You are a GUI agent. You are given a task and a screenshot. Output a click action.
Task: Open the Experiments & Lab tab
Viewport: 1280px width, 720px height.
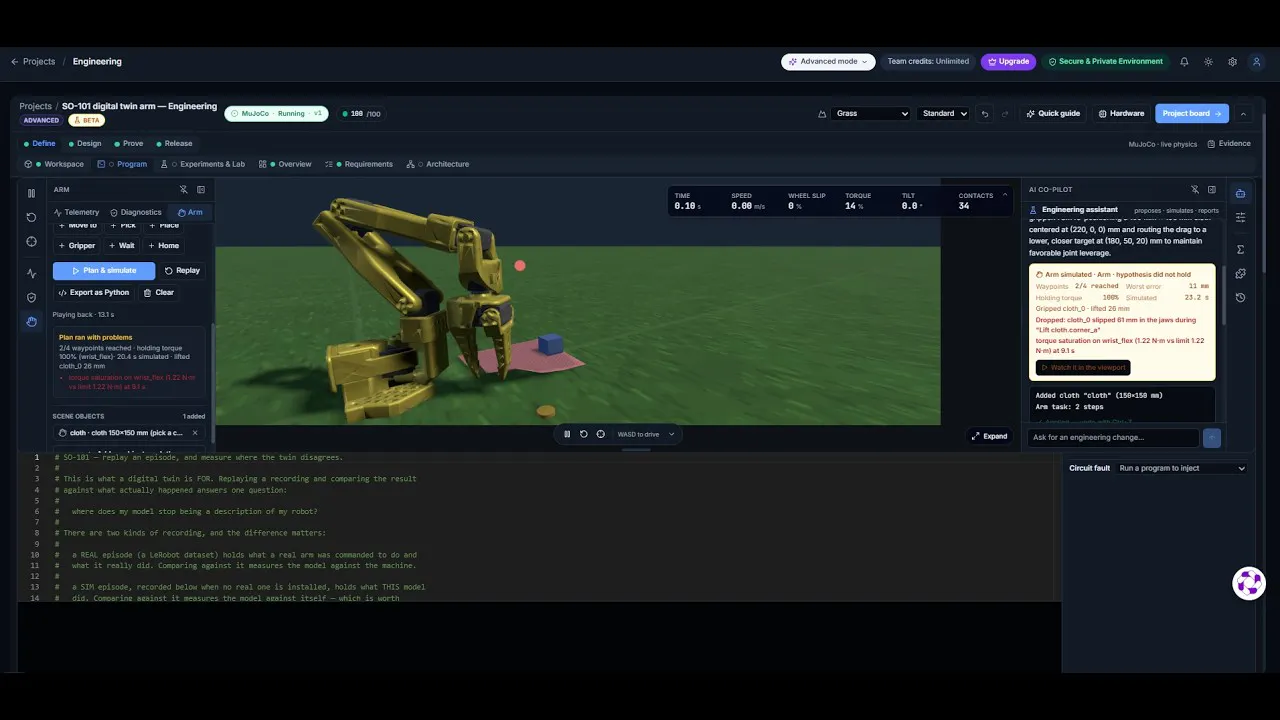coord(202,164)
